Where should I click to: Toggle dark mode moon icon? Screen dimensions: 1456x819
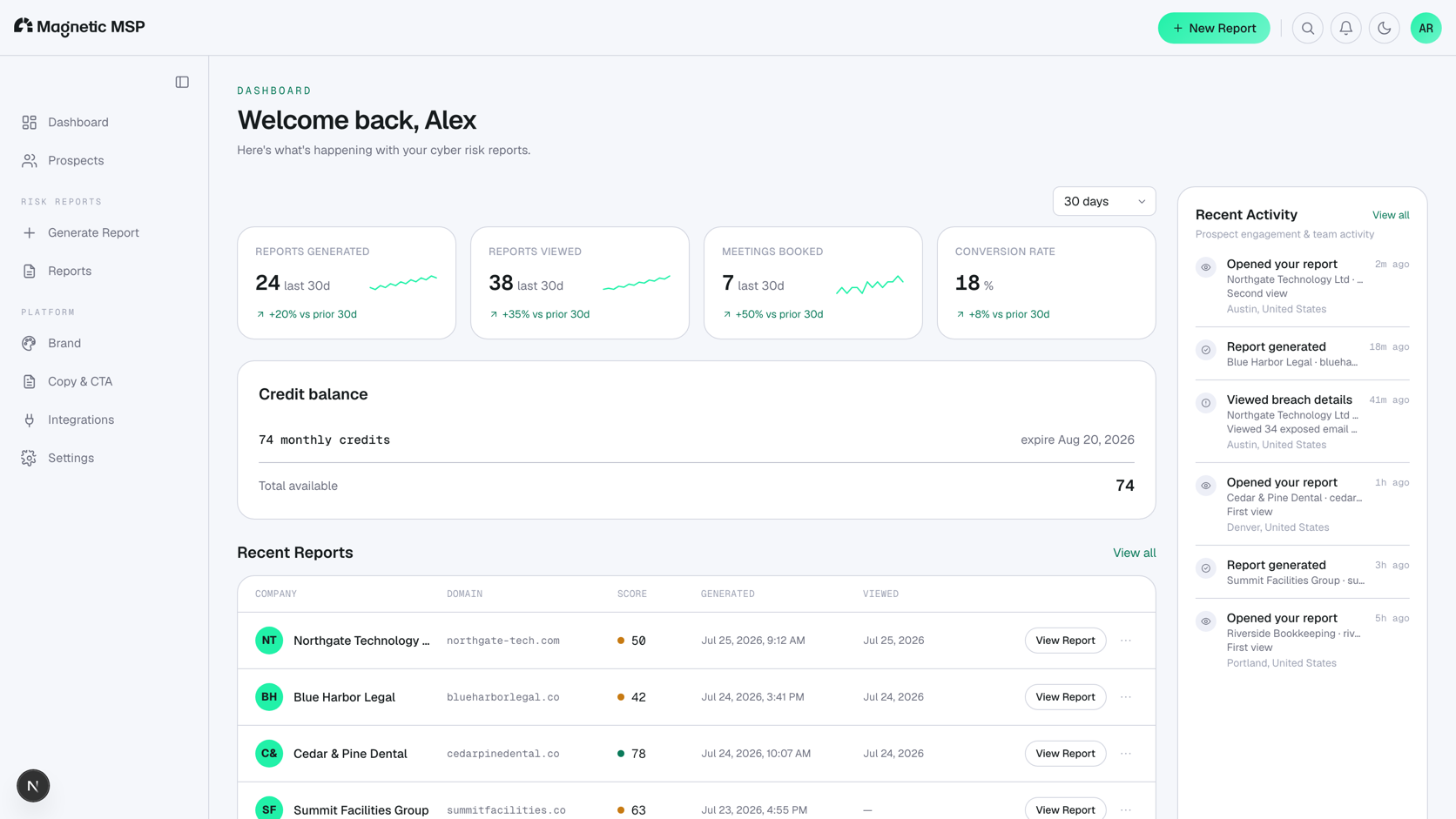click(1384, 28)
